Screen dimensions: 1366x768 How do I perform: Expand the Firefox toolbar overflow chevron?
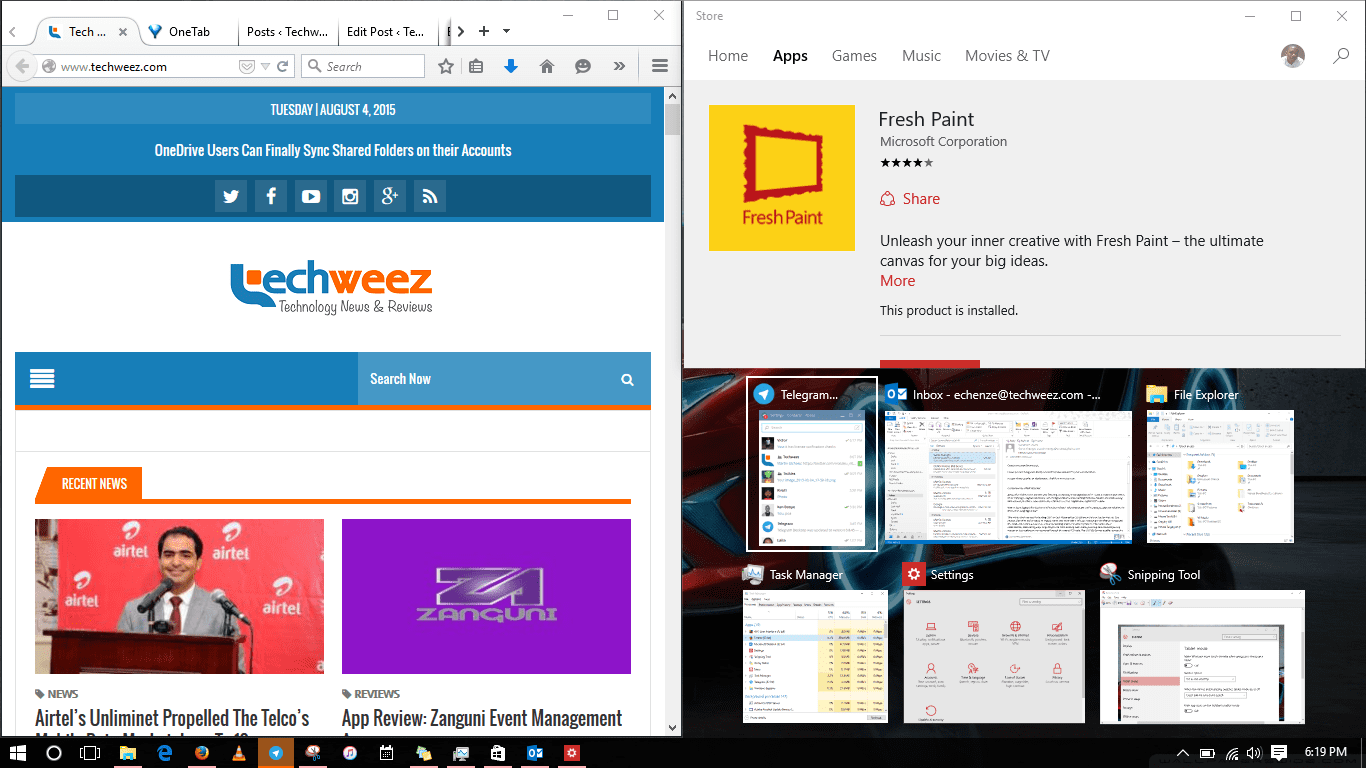point(619,67)
